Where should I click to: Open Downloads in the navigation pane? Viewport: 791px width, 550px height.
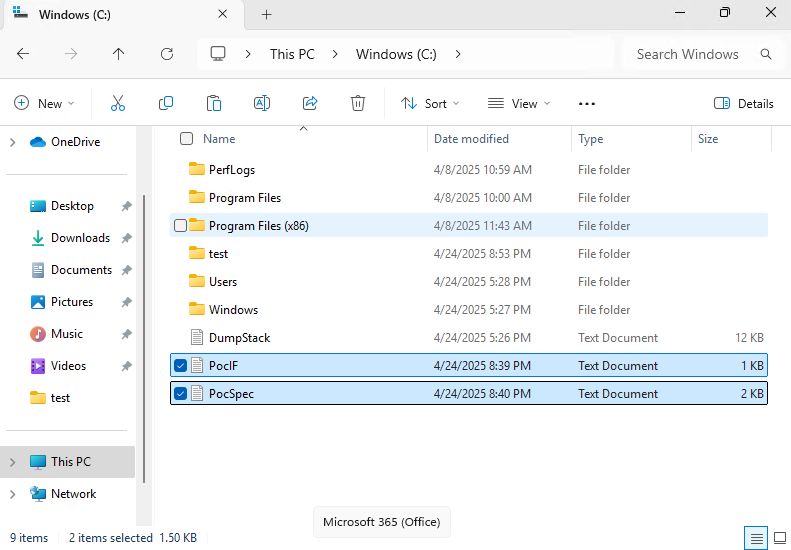(80, 238)
